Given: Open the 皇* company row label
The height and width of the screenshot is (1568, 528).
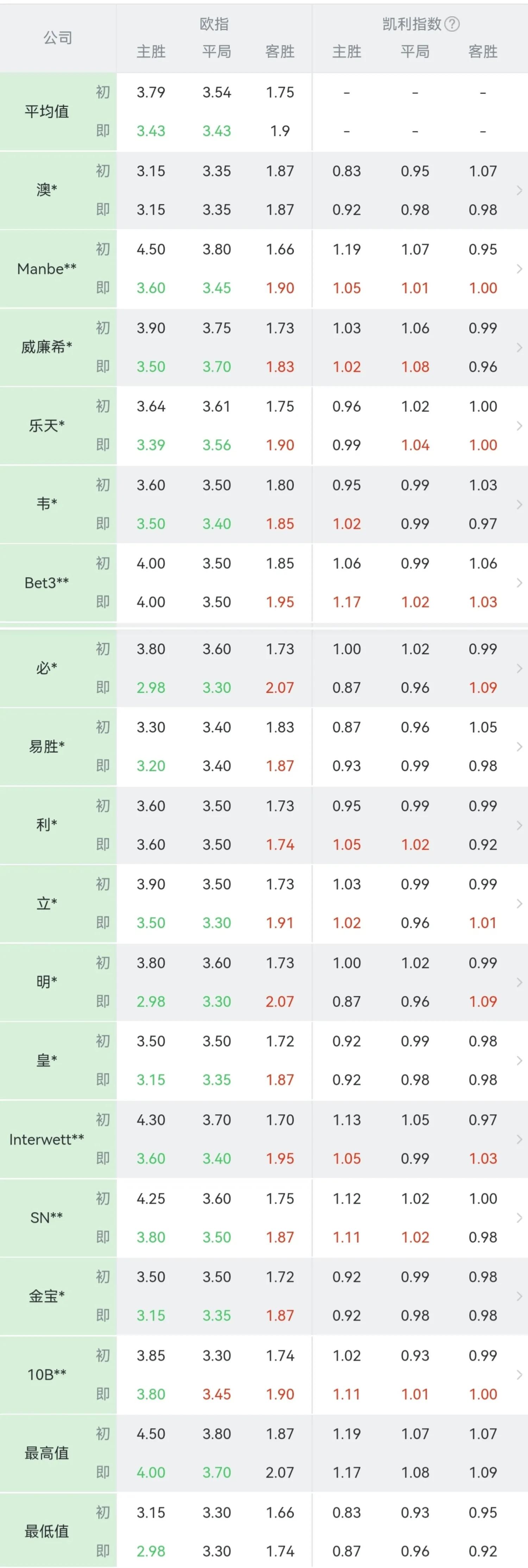Looking at the screenshot, I should 47,1060.
